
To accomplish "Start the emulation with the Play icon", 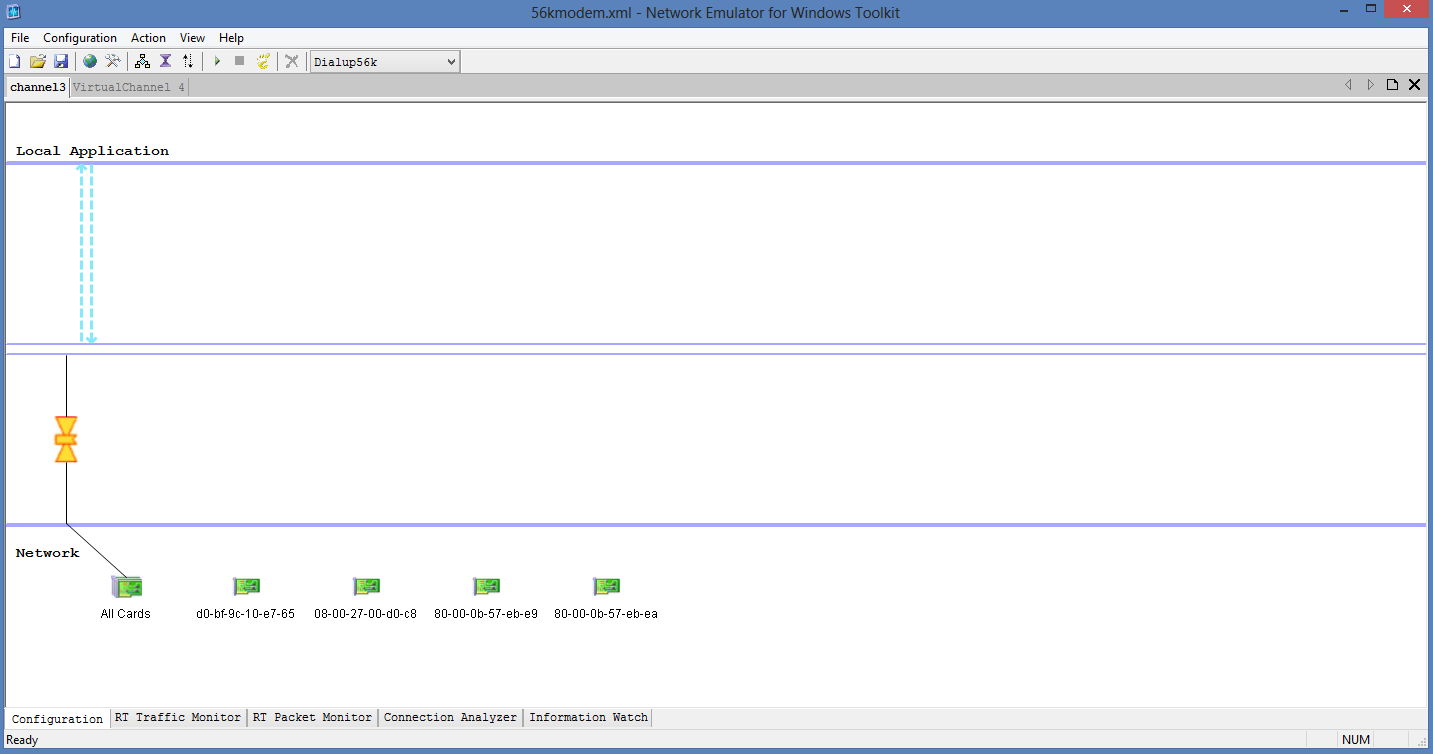I will [x=217, y=60].
